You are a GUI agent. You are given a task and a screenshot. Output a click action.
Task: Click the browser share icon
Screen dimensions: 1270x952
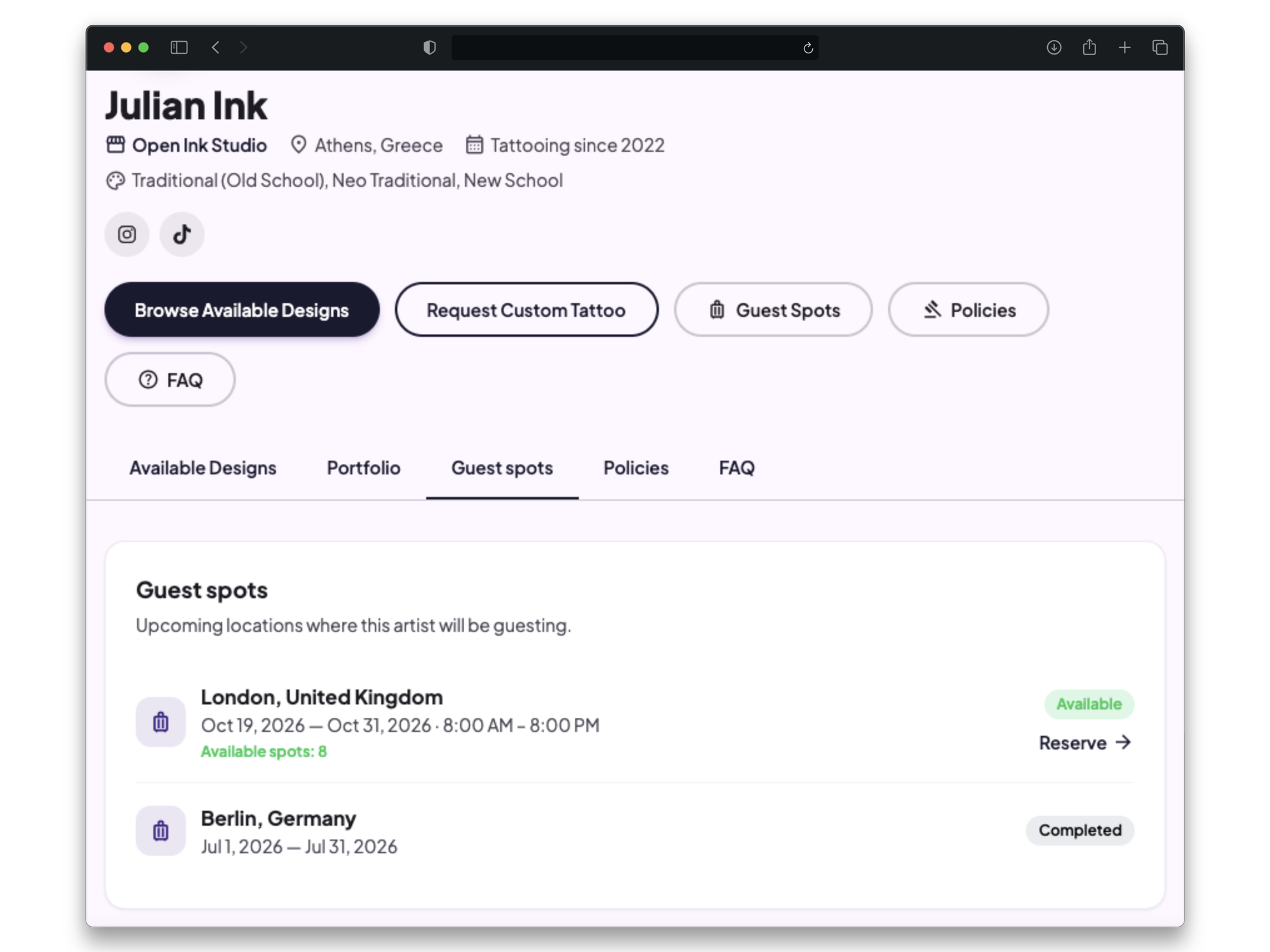point(1090,48)
